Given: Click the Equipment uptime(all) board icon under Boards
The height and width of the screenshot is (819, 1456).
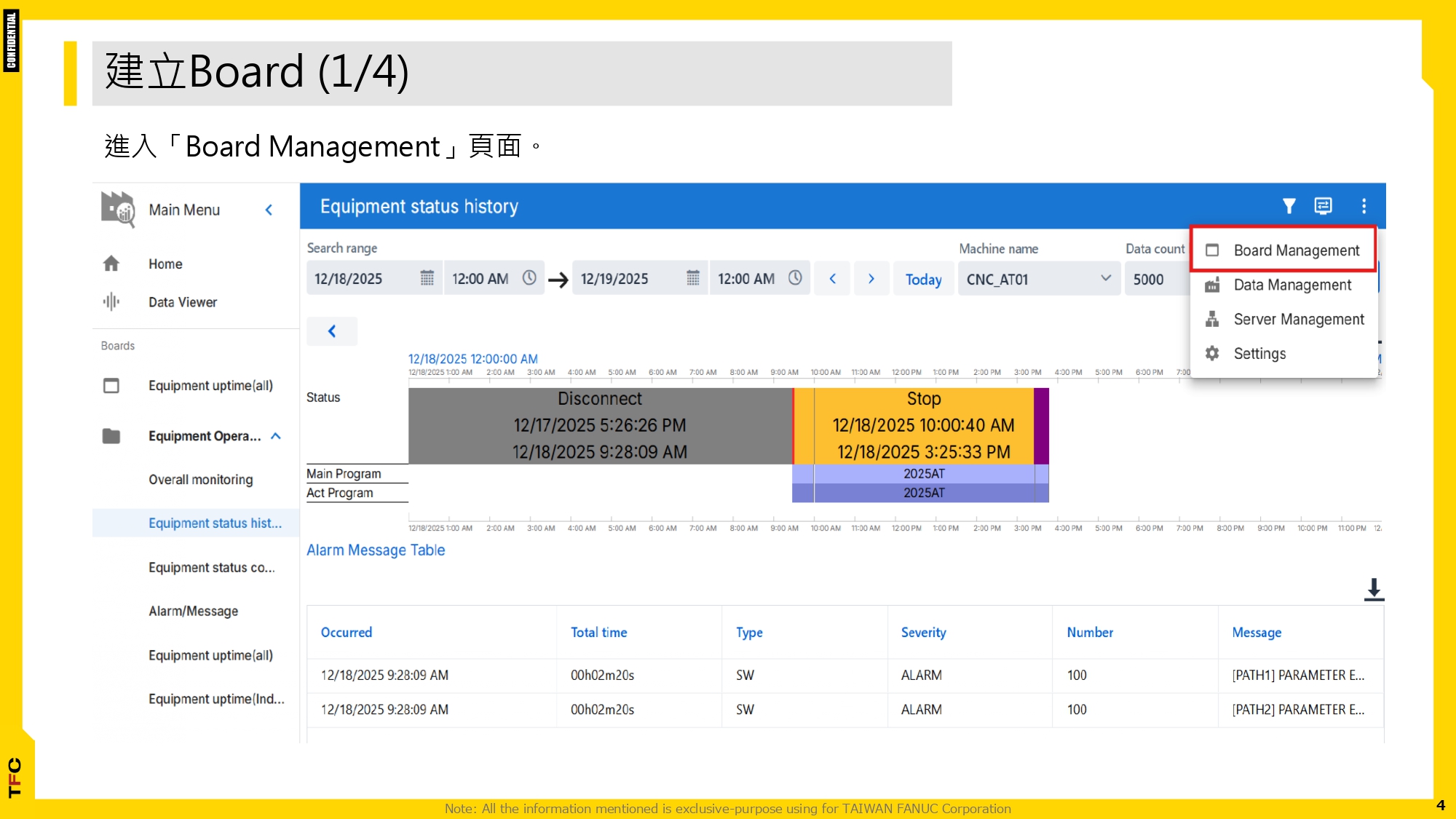Looking at the screenshot, I should [x=111, y=385].
